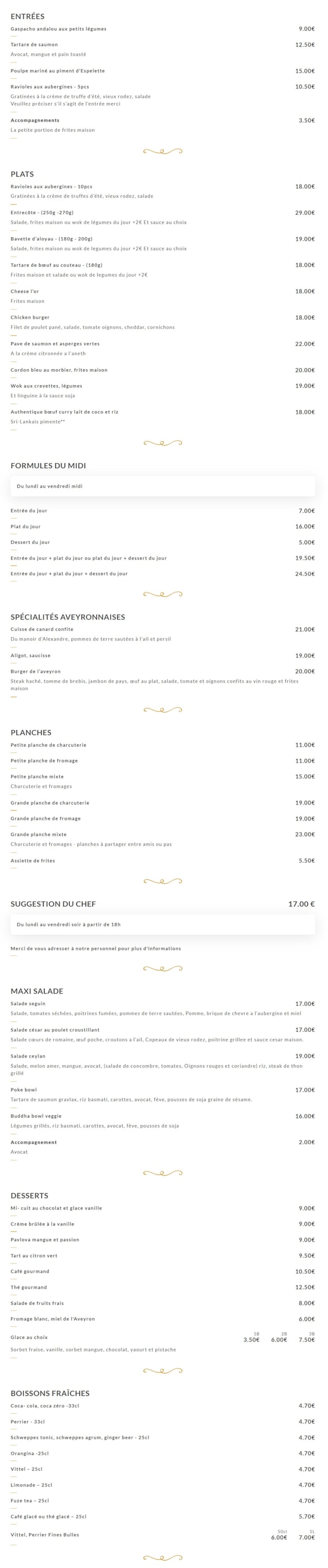Click the 2B price 6.00€ for Glace au choix
This screenshot has width=328, height=1568.
(279, 1340)
